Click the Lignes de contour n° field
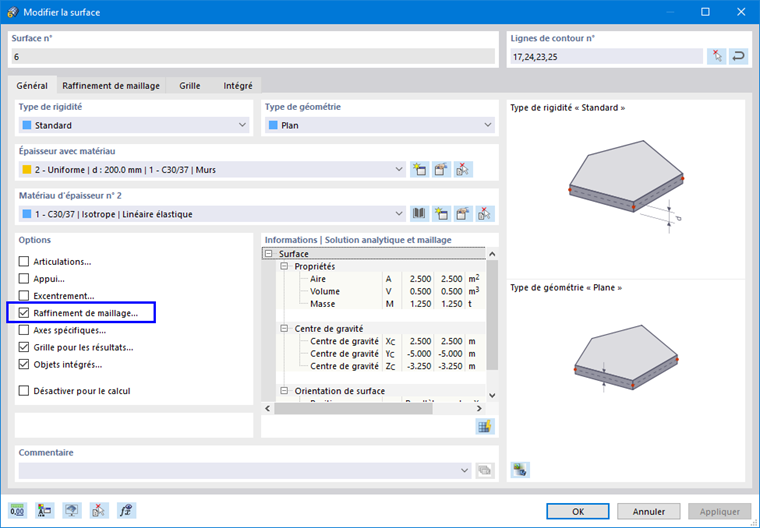 606,57
